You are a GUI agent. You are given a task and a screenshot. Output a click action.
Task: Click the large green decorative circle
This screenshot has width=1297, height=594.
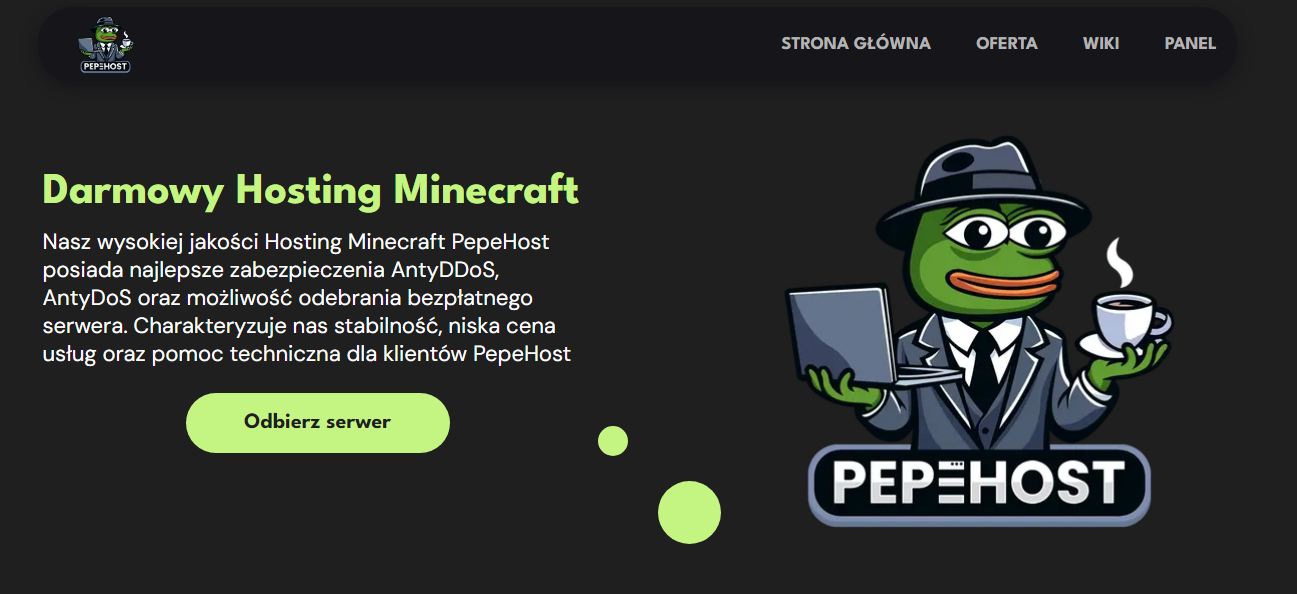tap(689, 512)
